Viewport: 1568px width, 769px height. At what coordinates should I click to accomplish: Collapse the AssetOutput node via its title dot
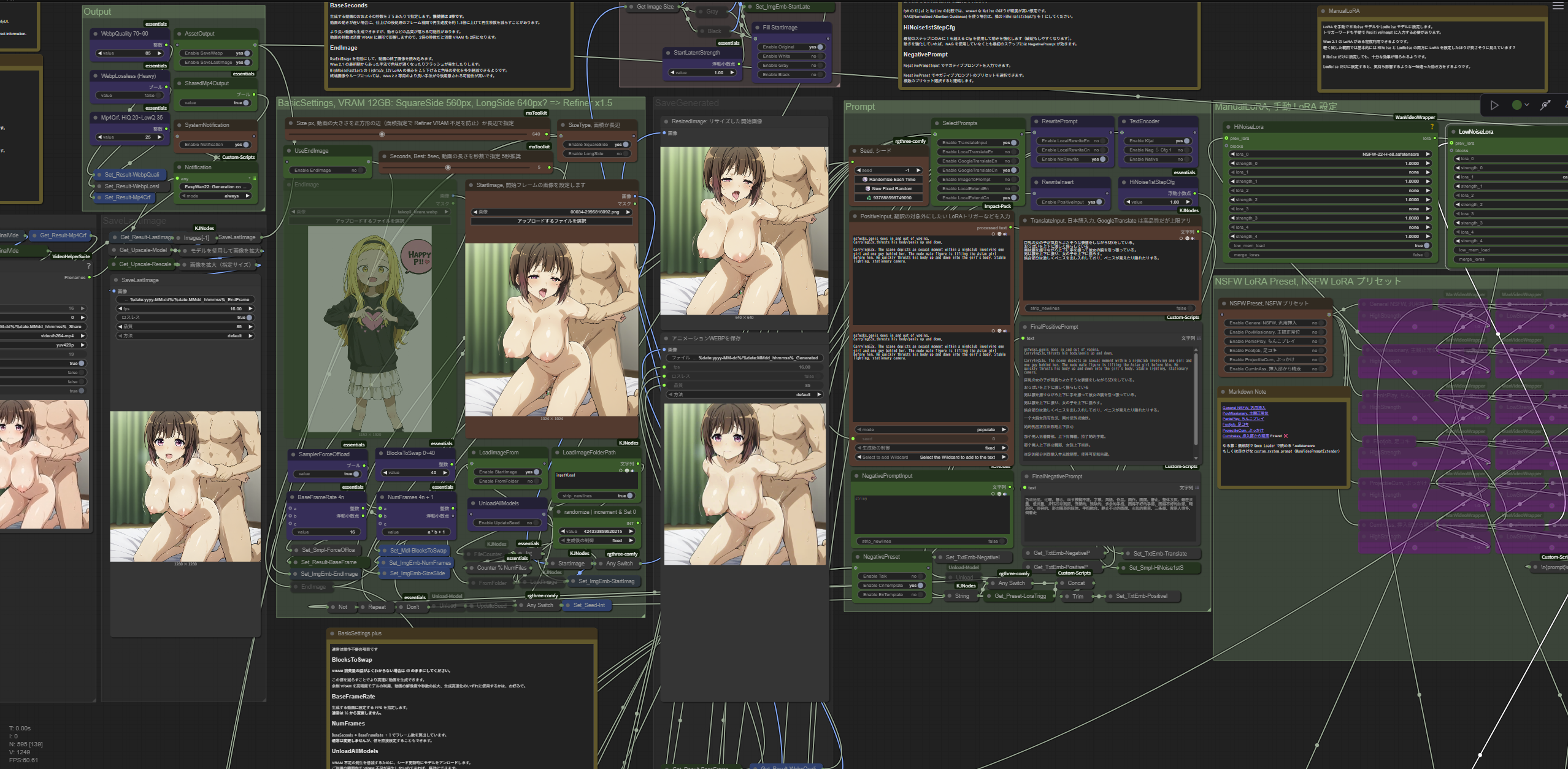point(179,34)
